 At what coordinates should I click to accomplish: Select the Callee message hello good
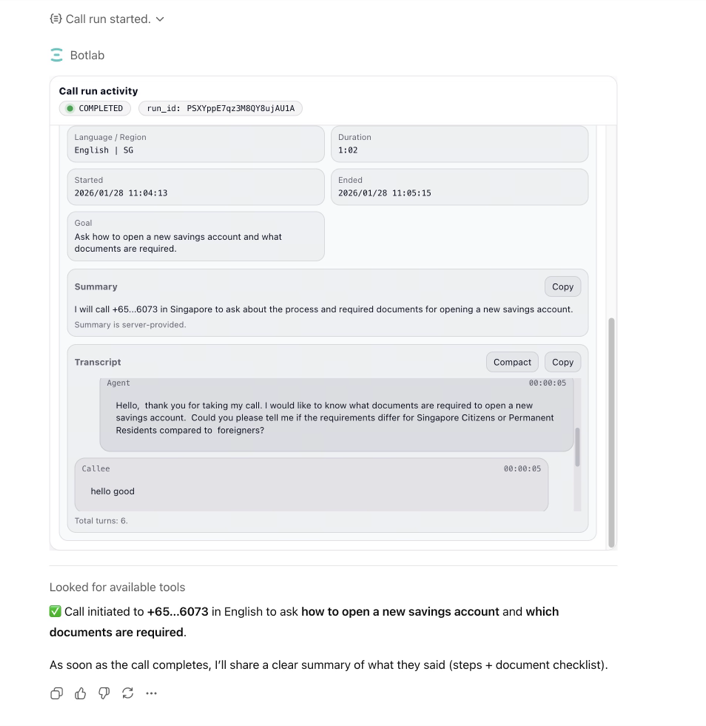click(x=311, y=485)
